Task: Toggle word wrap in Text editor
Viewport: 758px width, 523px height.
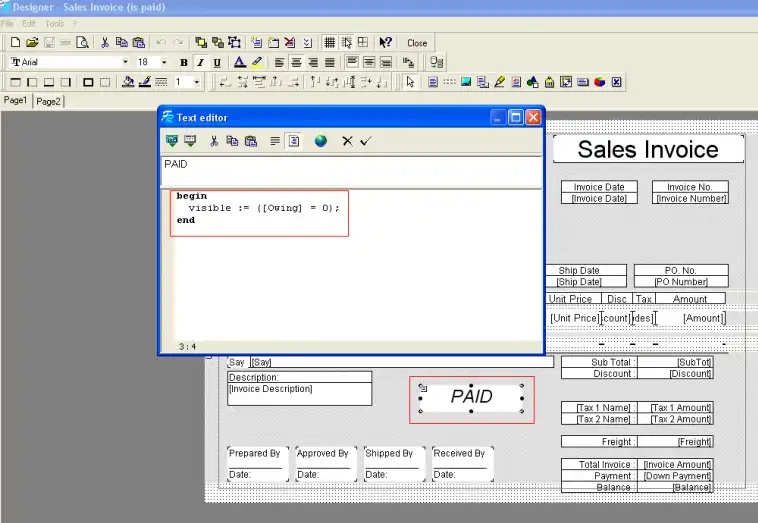Action: click(275, 141)
